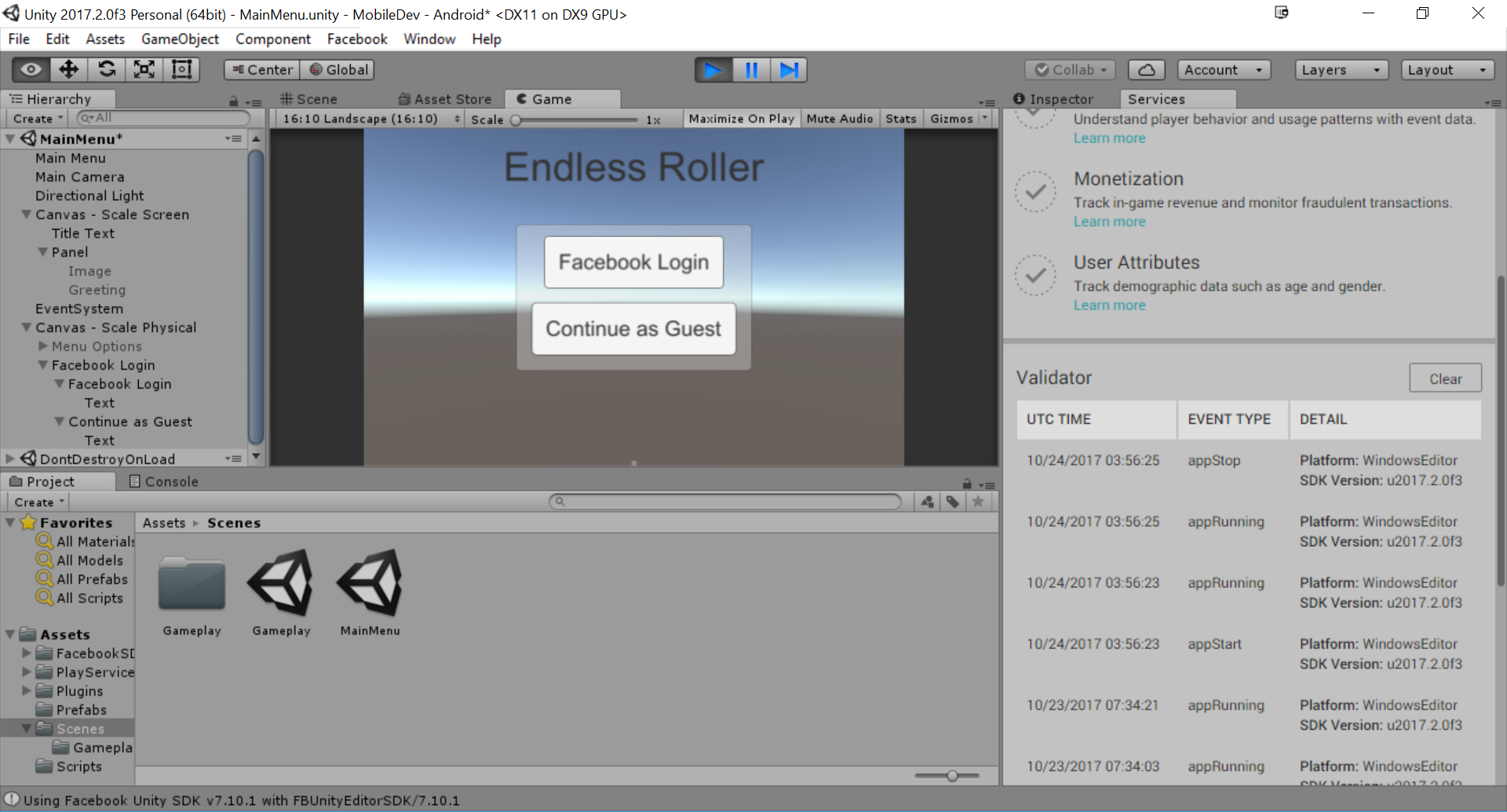Click the Monetization checkmark circle icon
The height and width of the screenshot is (812, 1507).
pyautogui.click(x=1036, y=192)
